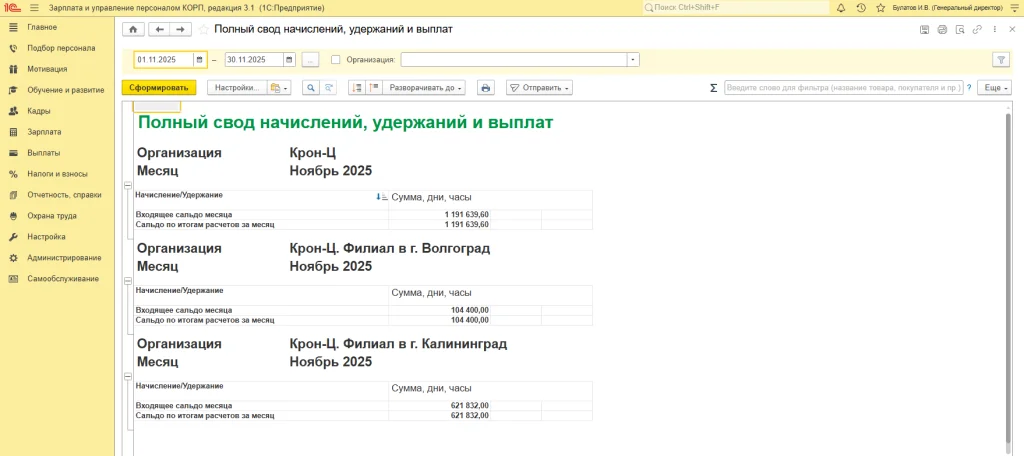Screen dimensions: 1024x456
Task: Open print preview icon in header
Action: (959, 29)
